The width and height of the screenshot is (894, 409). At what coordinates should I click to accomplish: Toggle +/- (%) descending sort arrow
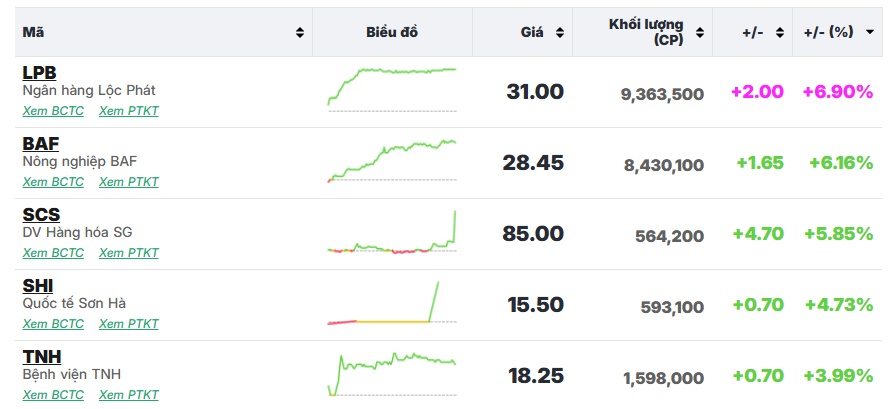[x=869, y=33]
